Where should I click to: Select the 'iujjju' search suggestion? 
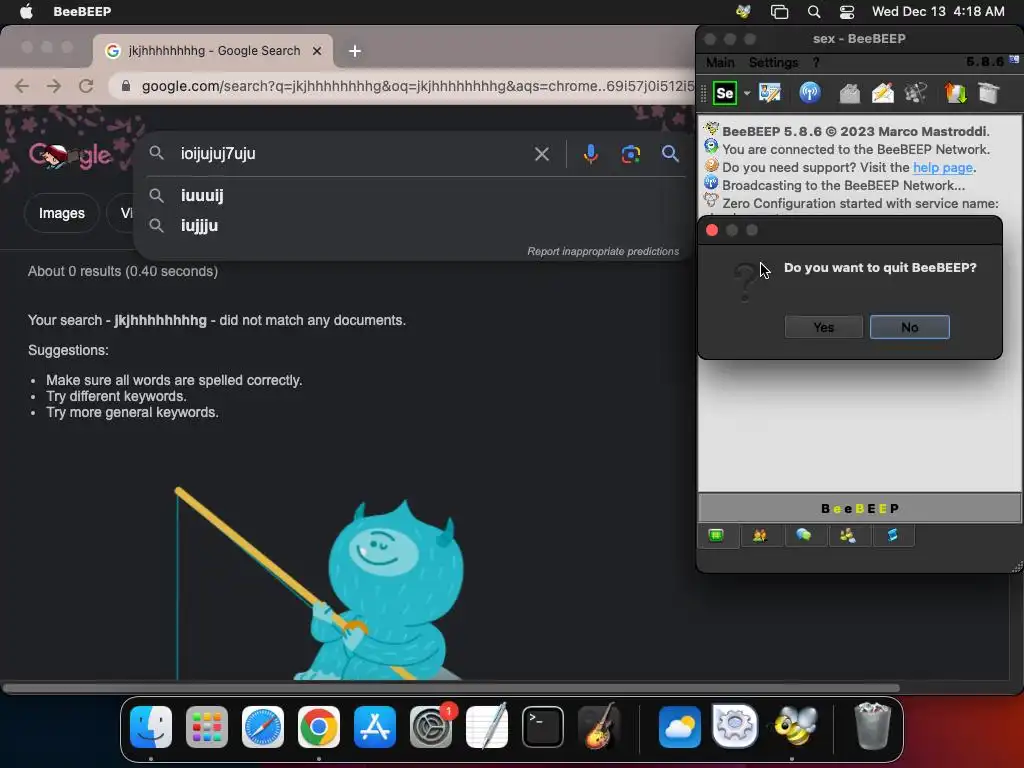pos(199,226)
